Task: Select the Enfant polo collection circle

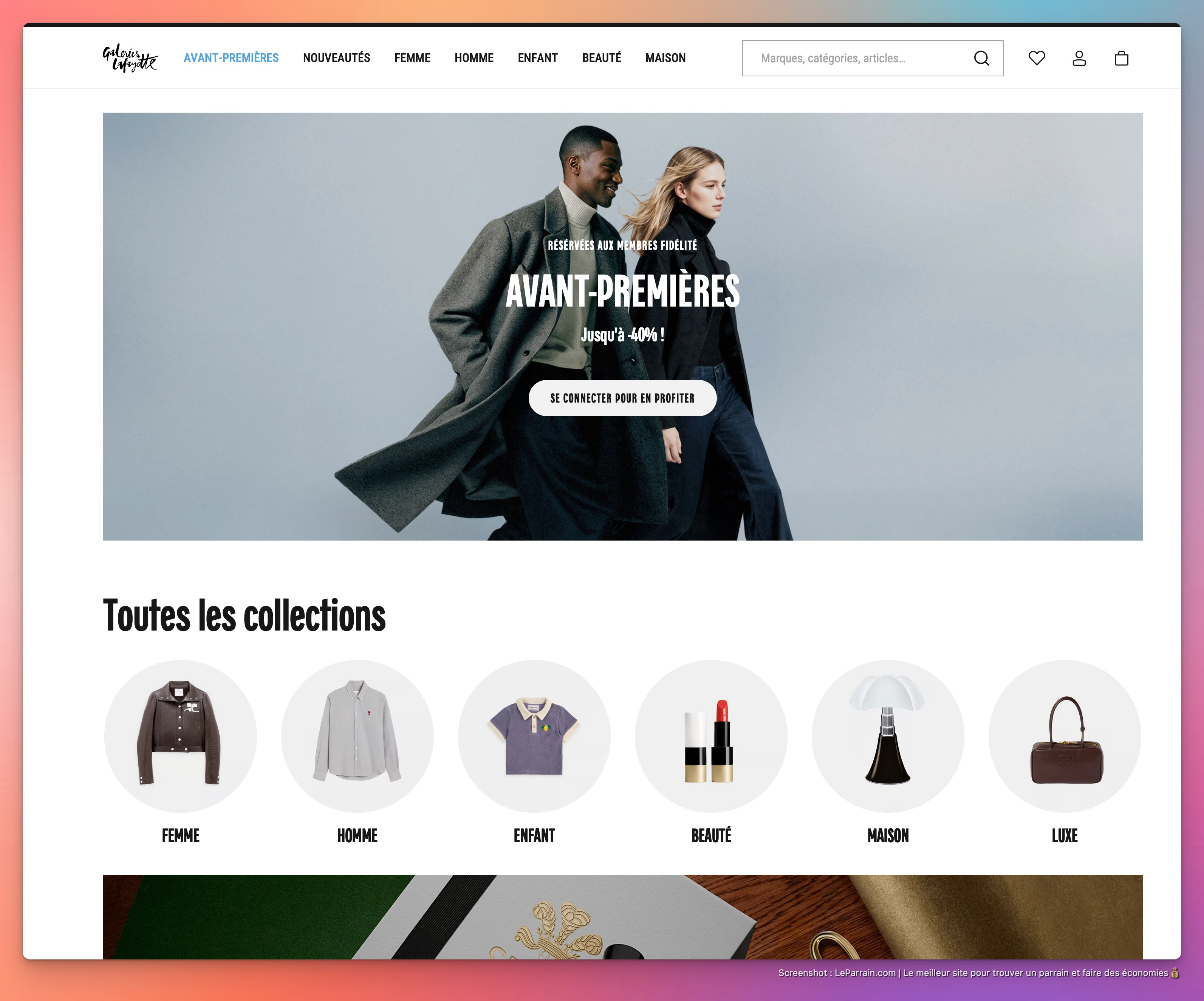Action: point(534,736)
